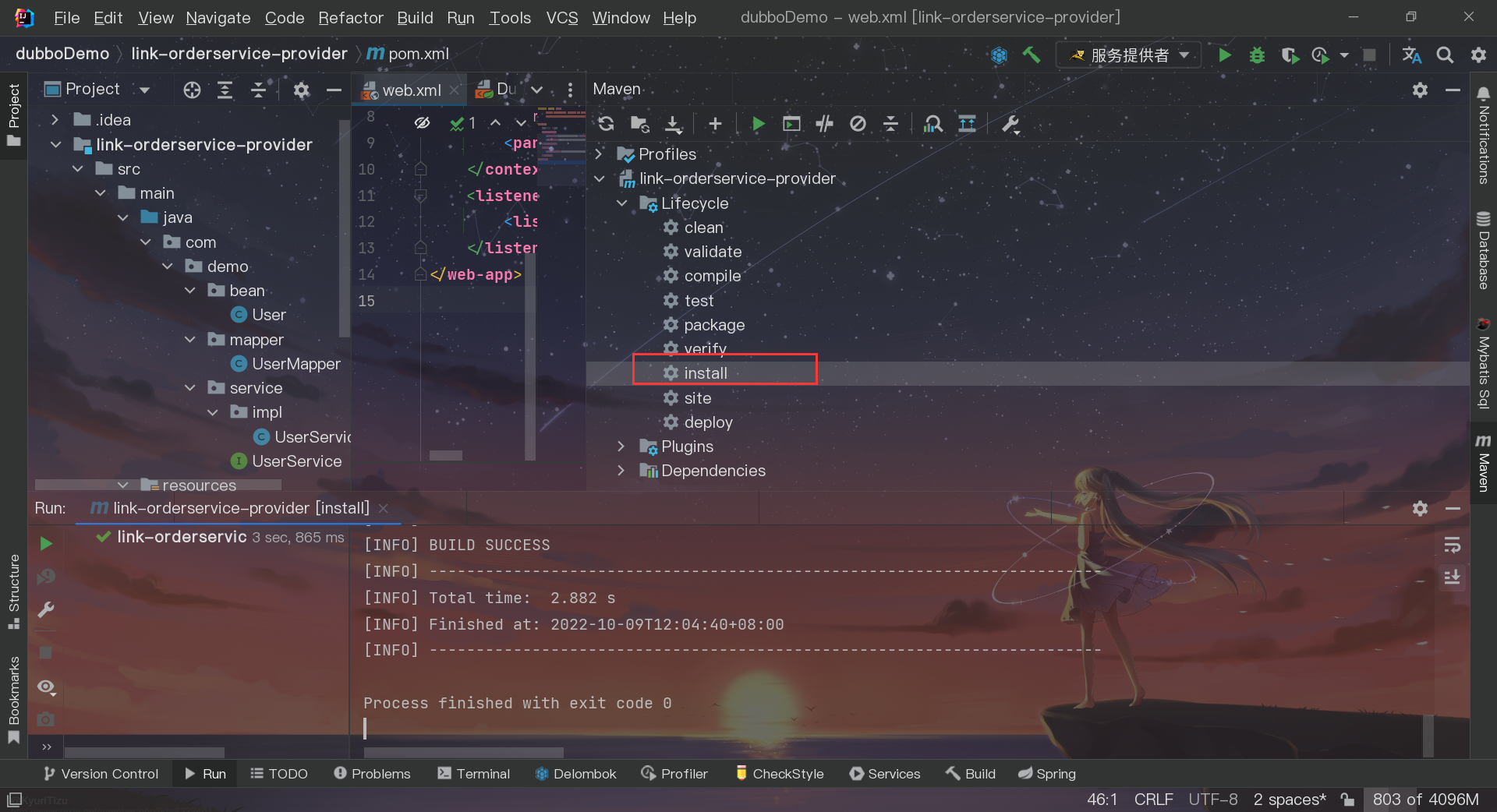Open the Problems tool window
The width and height of the screenshot is (1497, 812).
click(x=372, y=773)
